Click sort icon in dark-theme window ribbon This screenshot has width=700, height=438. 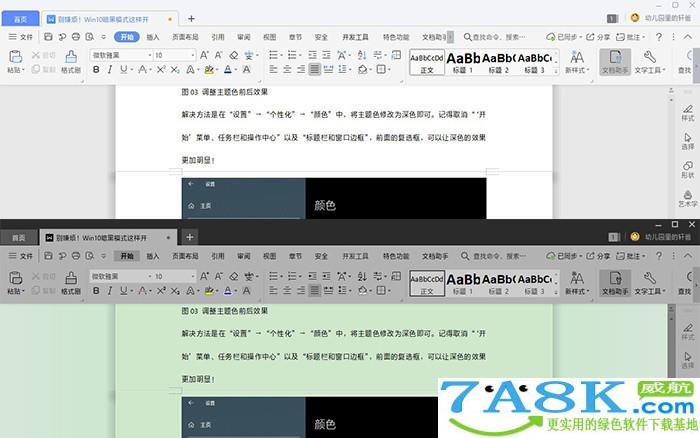coord(362,276)
